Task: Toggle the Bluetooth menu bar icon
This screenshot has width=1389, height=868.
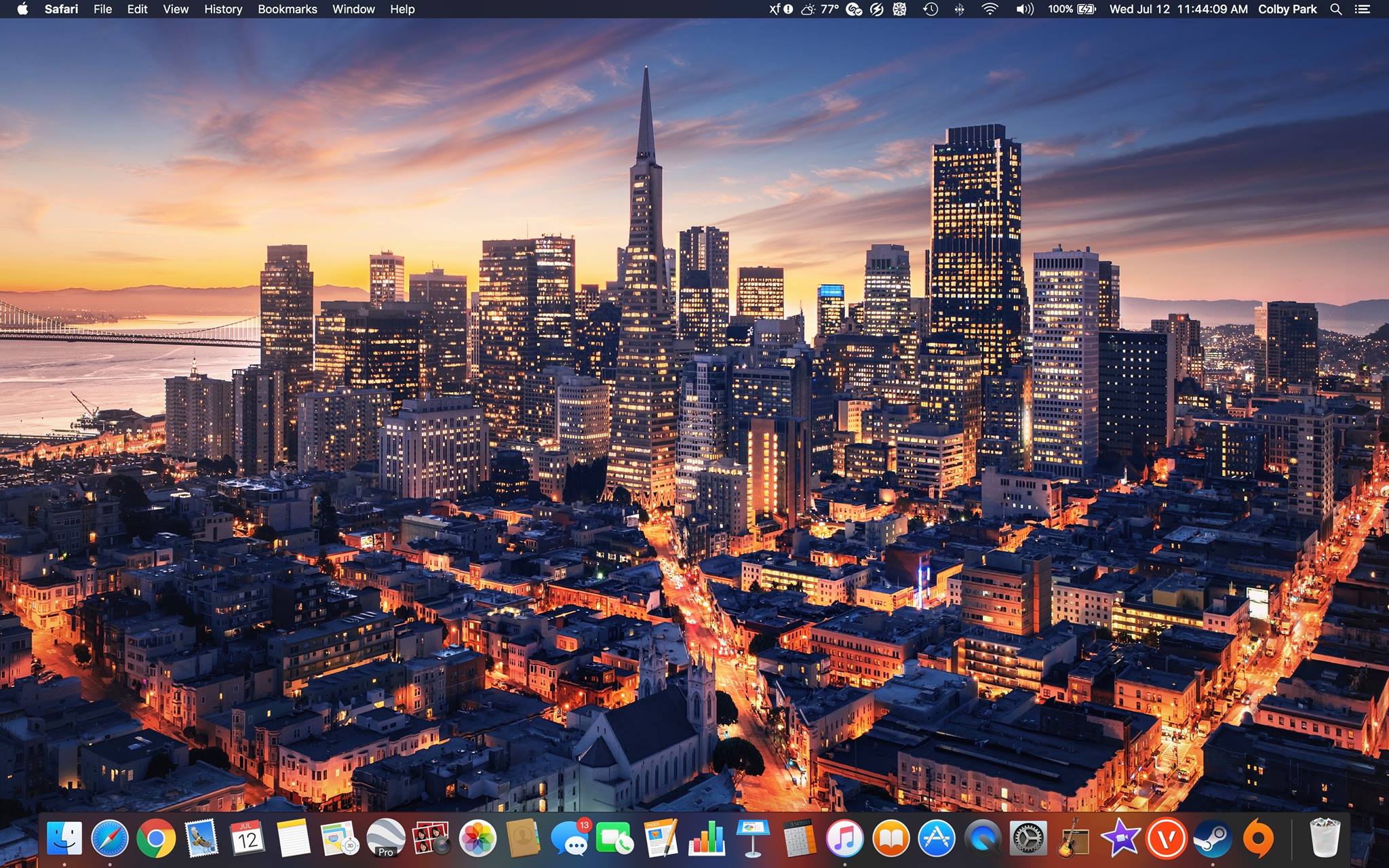Action: pos(959,9)
